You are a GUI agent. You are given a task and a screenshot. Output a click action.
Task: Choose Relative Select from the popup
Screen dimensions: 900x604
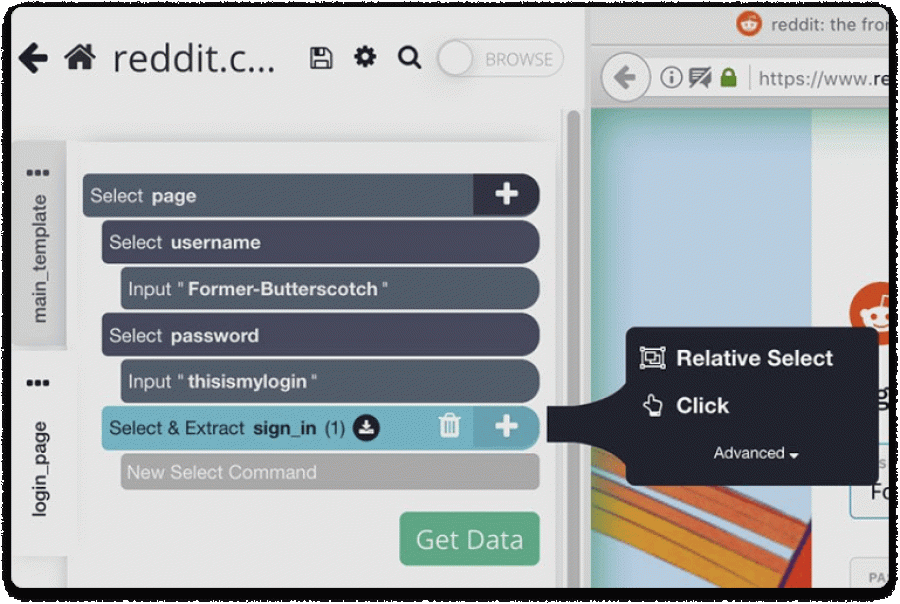(x=736, y=358)
